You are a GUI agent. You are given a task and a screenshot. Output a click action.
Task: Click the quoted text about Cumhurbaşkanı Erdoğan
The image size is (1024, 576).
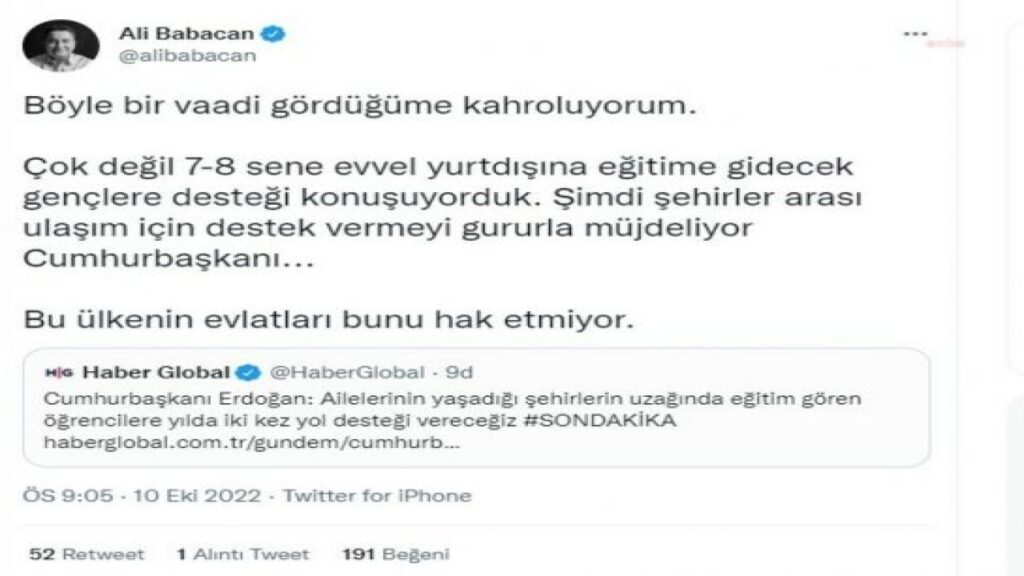pos(453,409)
